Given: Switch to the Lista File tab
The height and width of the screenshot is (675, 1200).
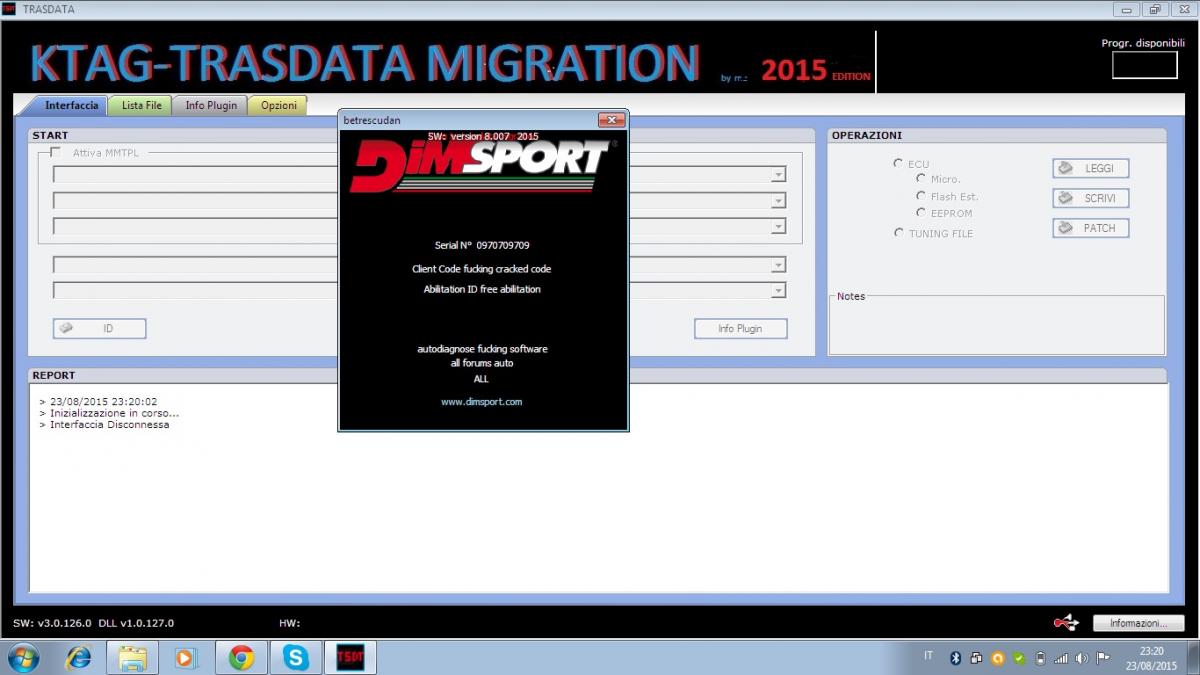Looking at the screenshot, I should coord(141,105).
